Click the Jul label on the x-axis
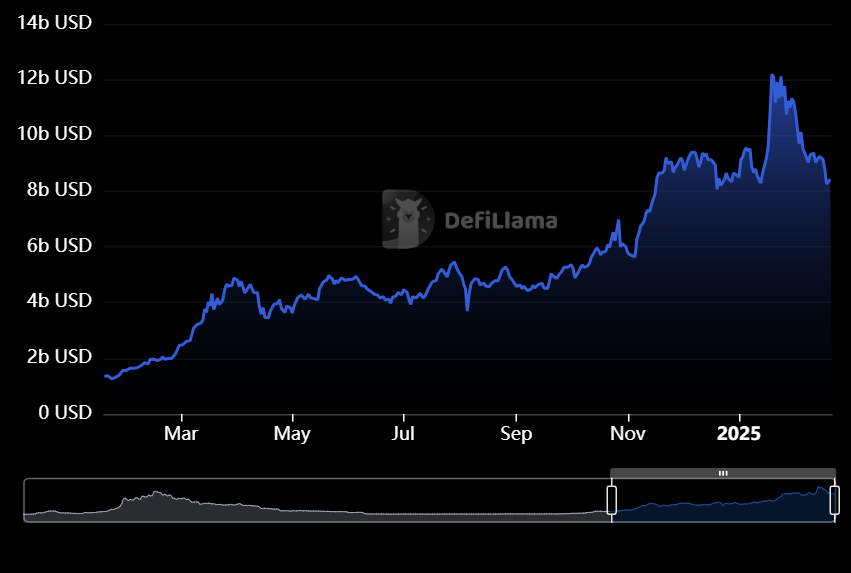851x573 pixels. click(403, 435)
